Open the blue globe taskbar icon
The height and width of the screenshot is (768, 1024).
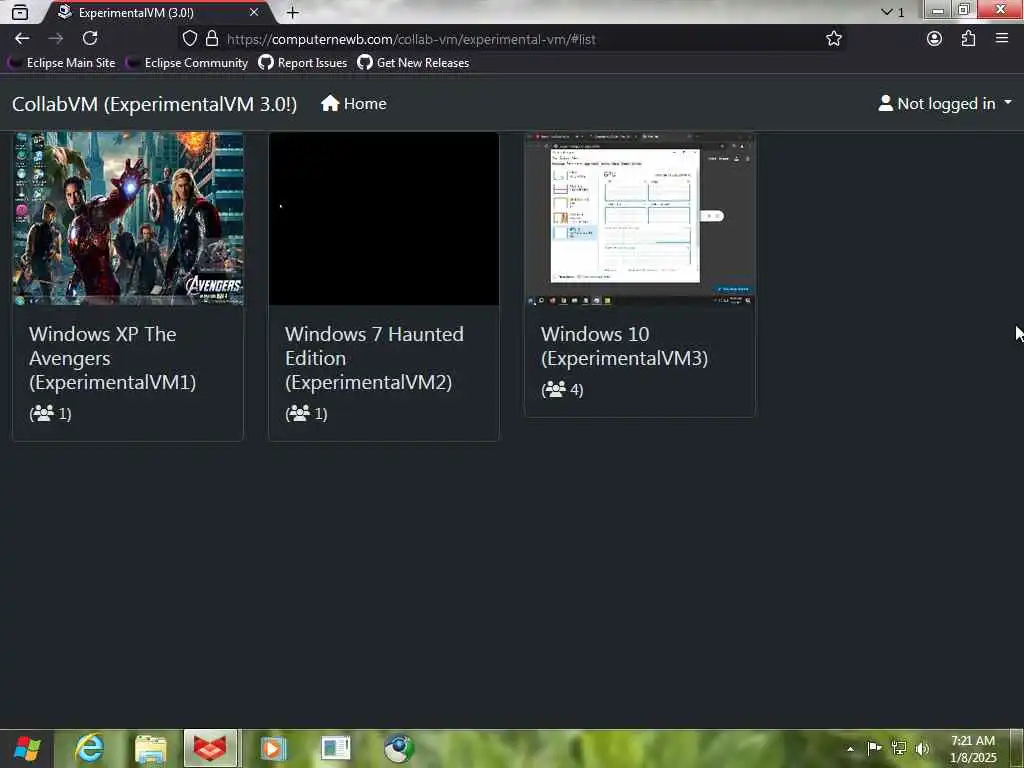(x=398, y=748)
